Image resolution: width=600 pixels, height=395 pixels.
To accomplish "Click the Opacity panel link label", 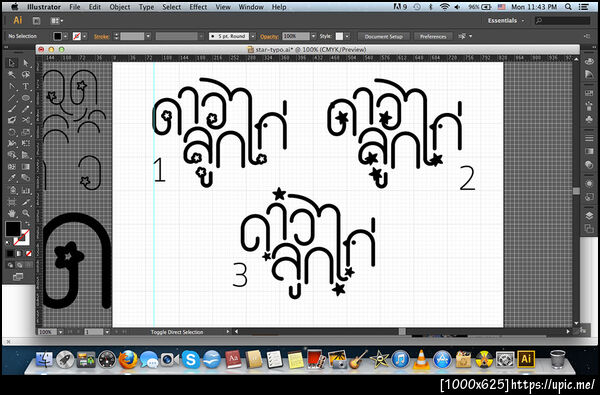I will click(269, 37).
